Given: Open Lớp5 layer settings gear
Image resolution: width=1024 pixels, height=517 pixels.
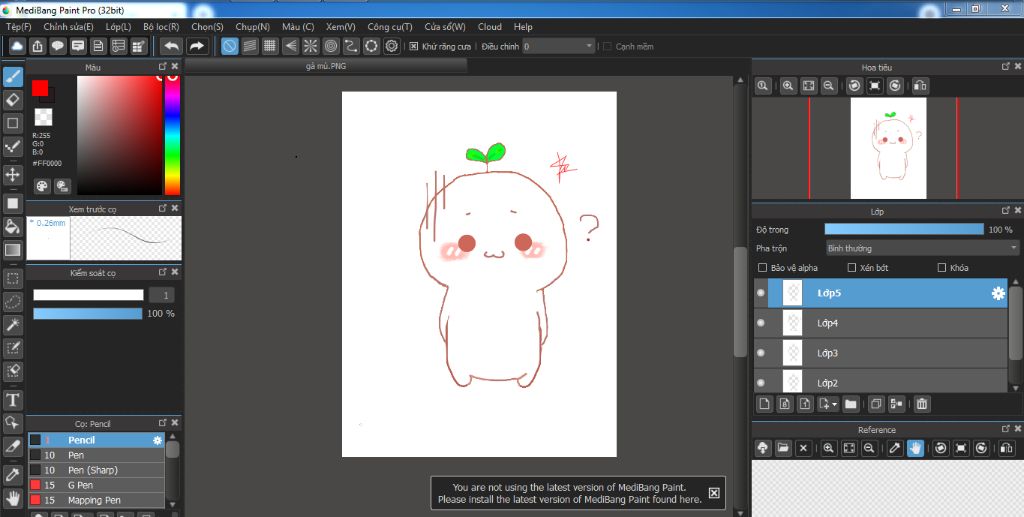Looking at the screenshot, I should click(998, 293).
